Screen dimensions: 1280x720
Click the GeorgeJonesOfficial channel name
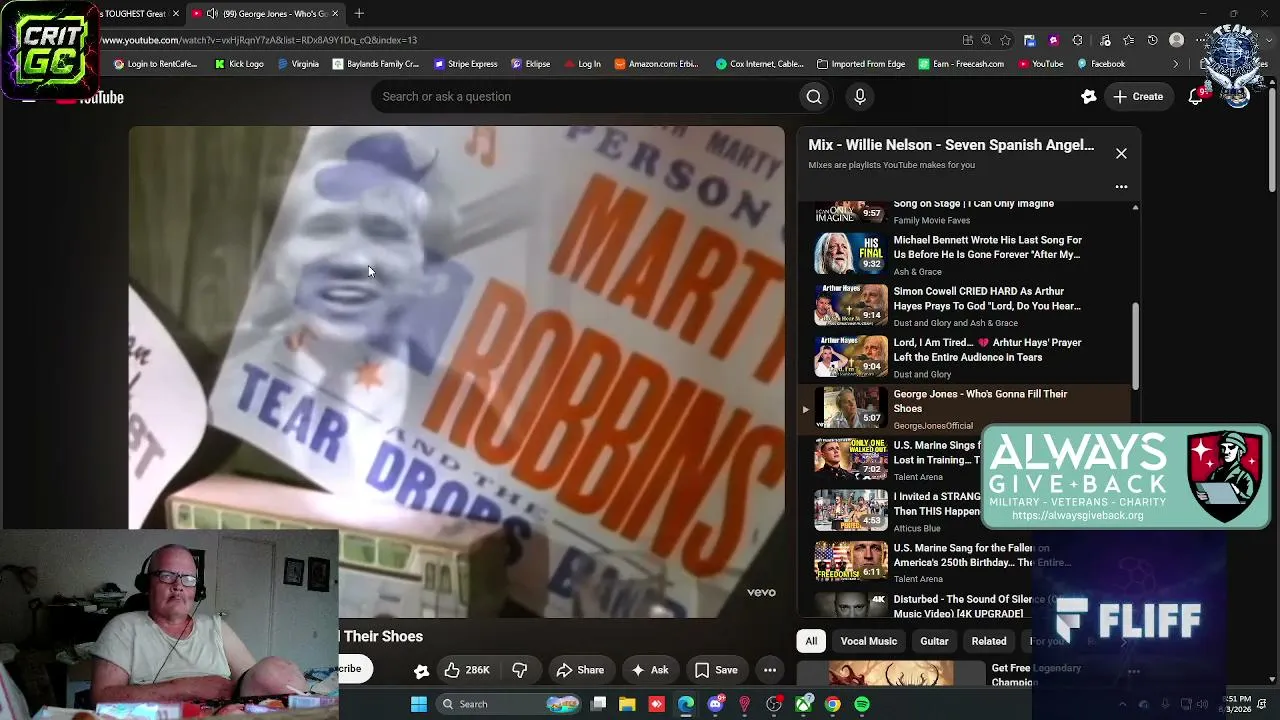click(x=933, y=426)
